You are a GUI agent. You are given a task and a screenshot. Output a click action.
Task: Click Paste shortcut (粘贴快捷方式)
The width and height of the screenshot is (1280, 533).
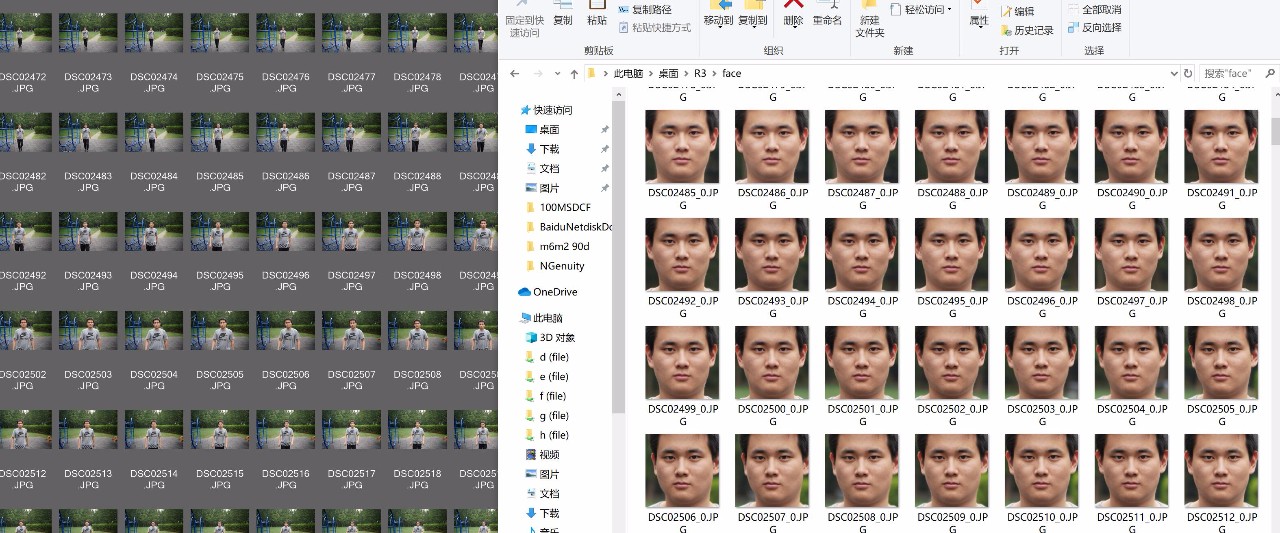[x=655, y=28]
